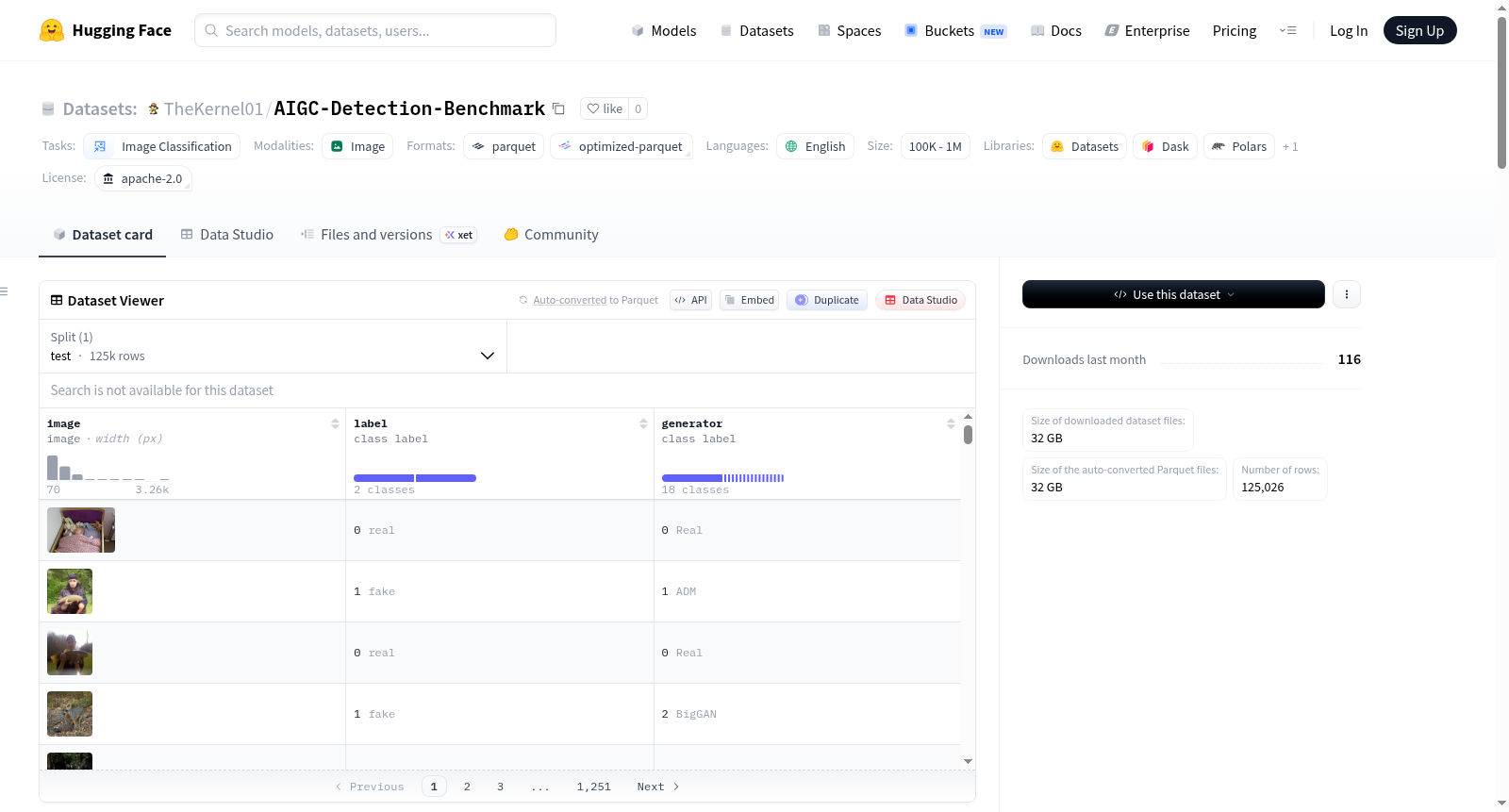The width and height of the screenshot is (1509, 812).
Task: Expand the Split test dropdown
Action: pos(273,346)
